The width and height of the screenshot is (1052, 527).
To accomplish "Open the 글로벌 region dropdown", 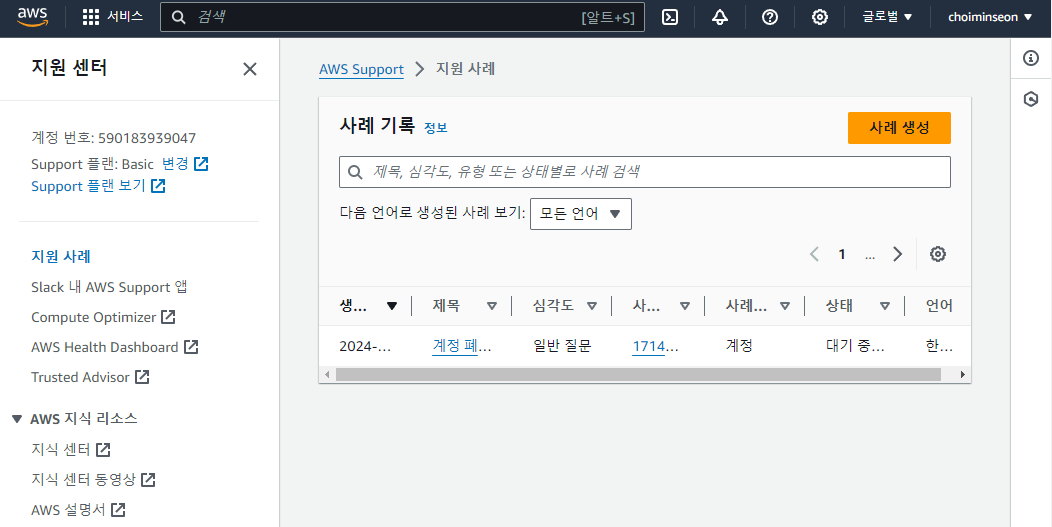I will (x=887, y=17).
